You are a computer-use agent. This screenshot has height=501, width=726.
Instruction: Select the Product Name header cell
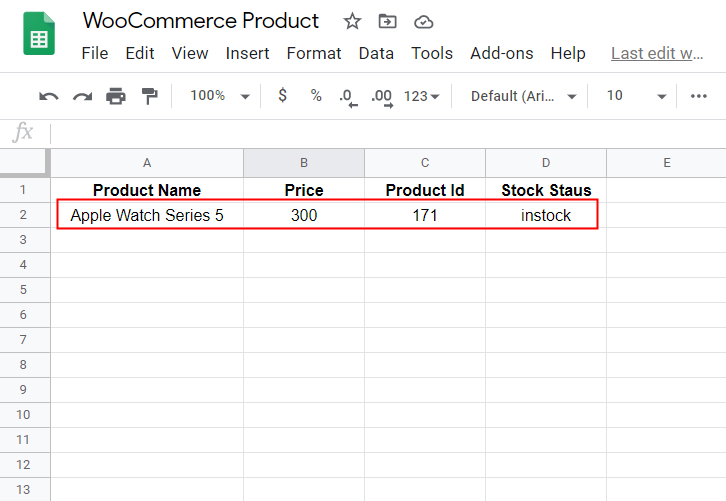[x=147, y=190]
